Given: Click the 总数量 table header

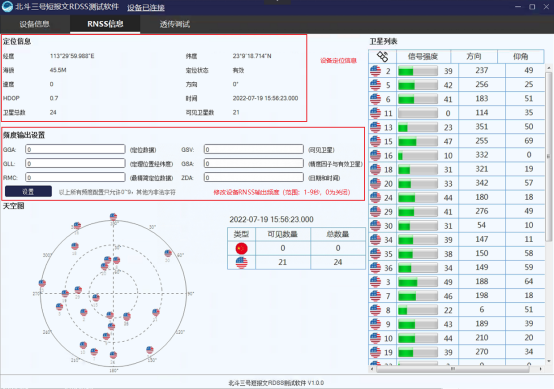Looking at the screenshot, I should pos(338,234).
